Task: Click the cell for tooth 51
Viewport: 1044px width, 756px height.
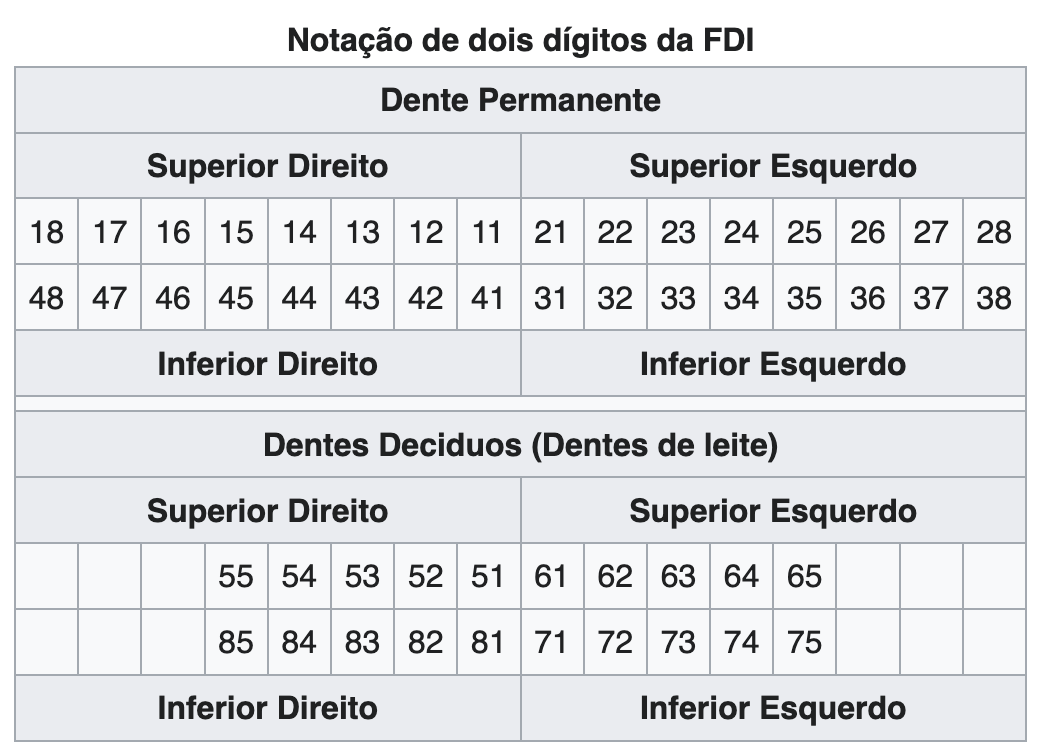Action: (488, 577)
